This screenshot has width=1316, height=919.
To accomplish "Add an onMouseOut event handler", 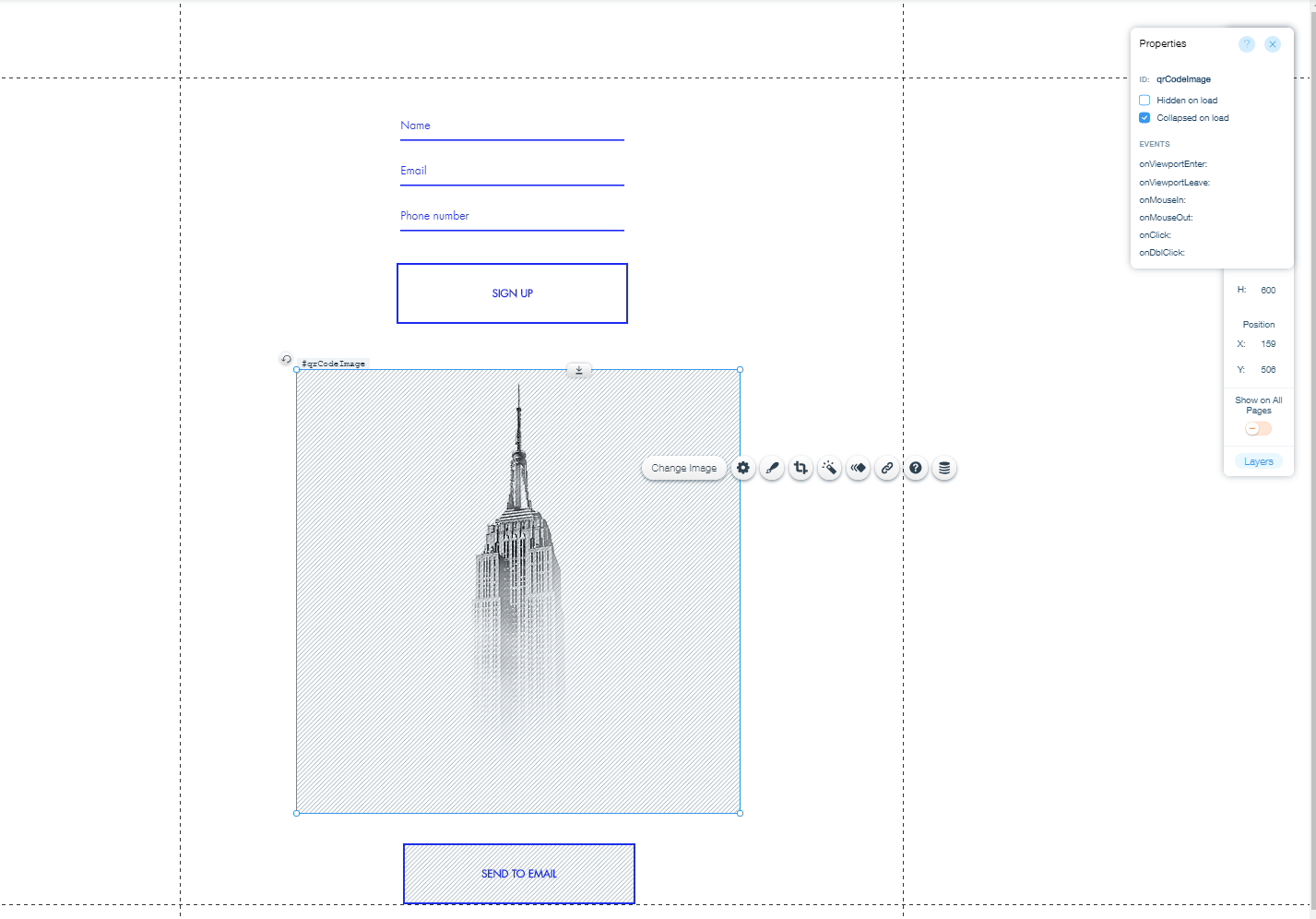I will 1166,218.
